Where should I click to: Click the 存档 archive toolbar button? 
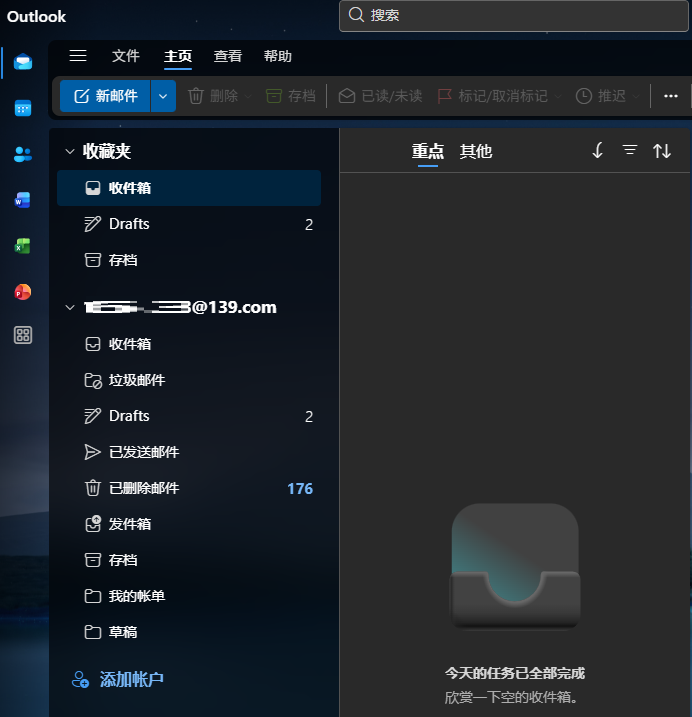pos(291,96)
